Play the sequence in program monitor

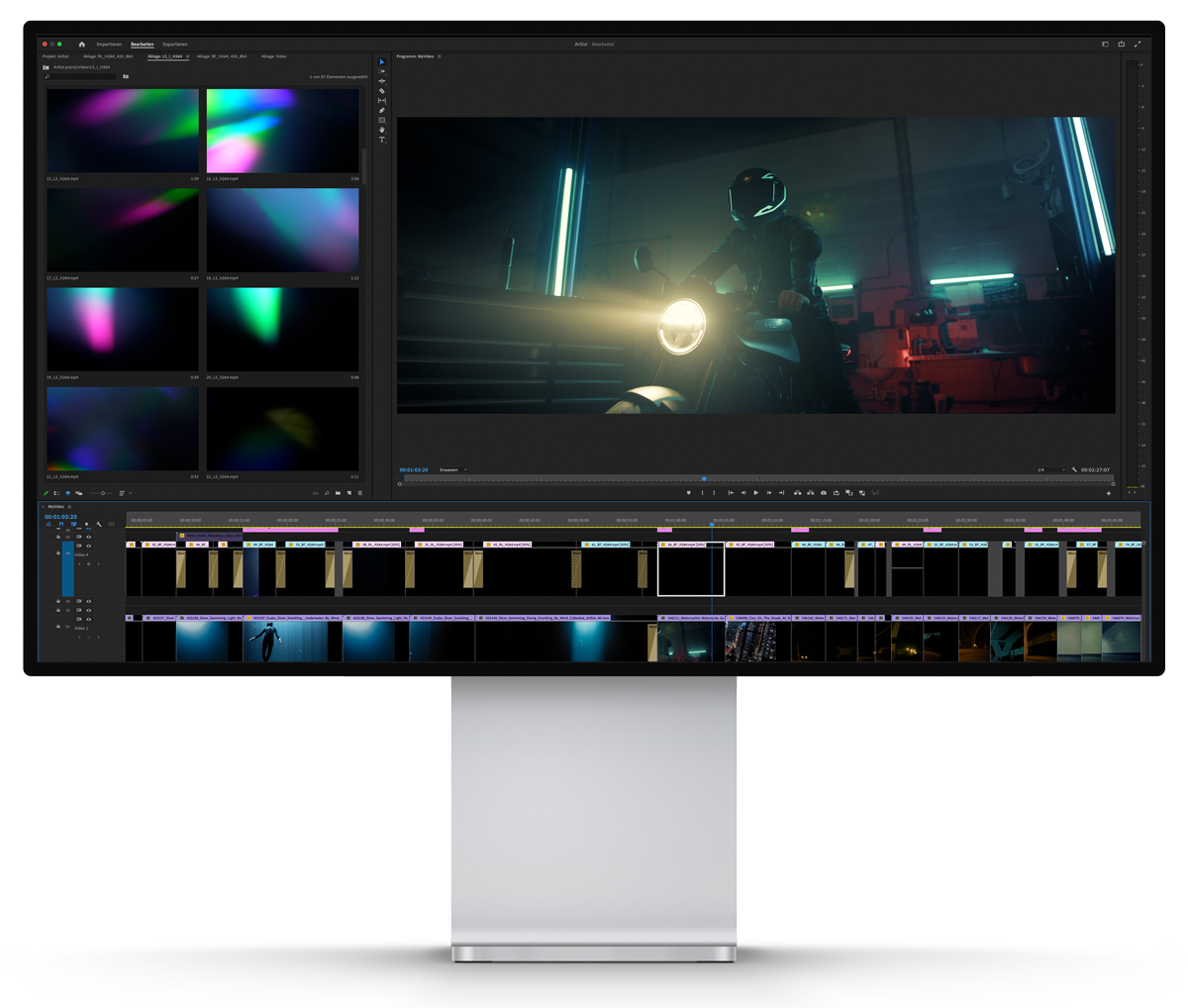756,493
